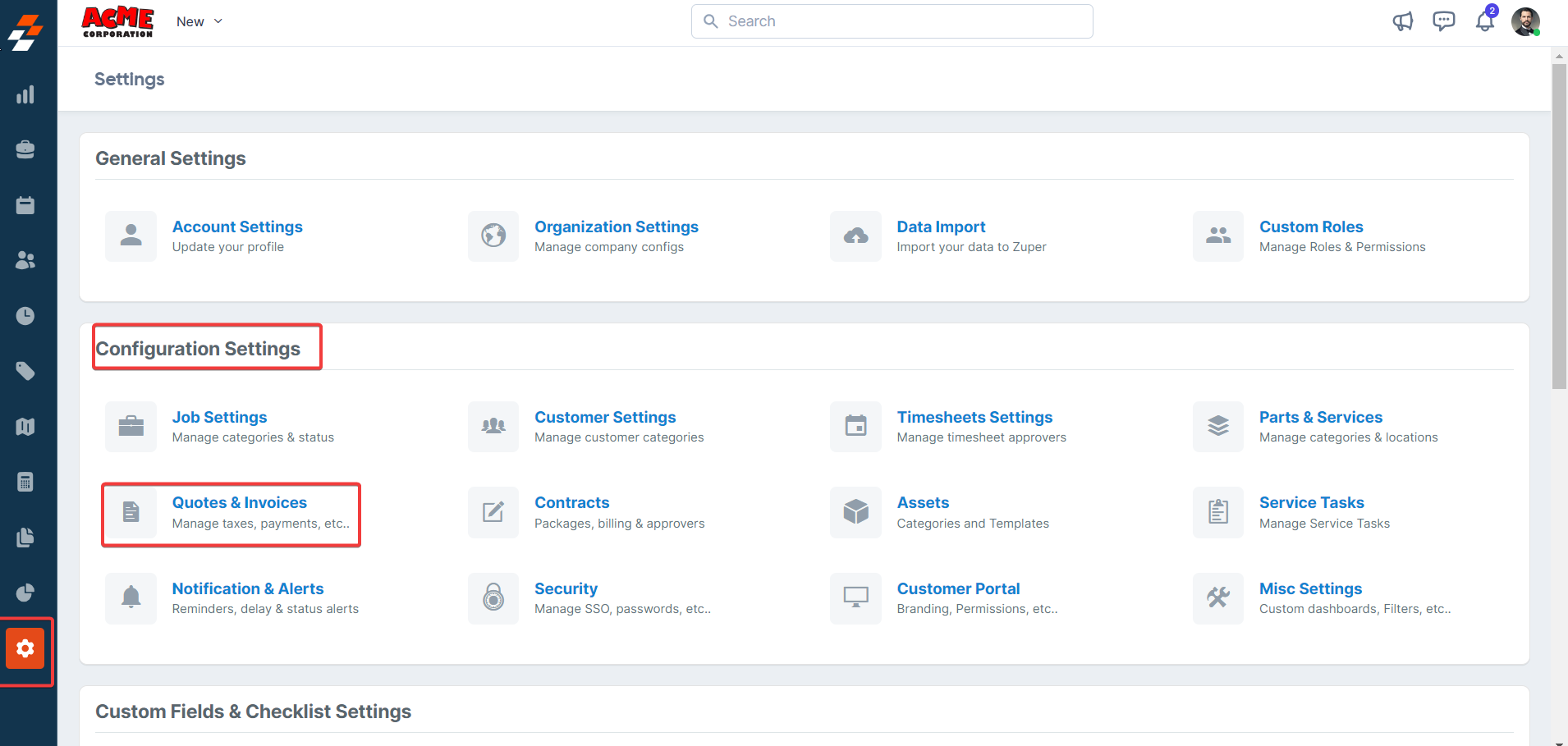Open Quotes & Invoices settings

(239, 503)
